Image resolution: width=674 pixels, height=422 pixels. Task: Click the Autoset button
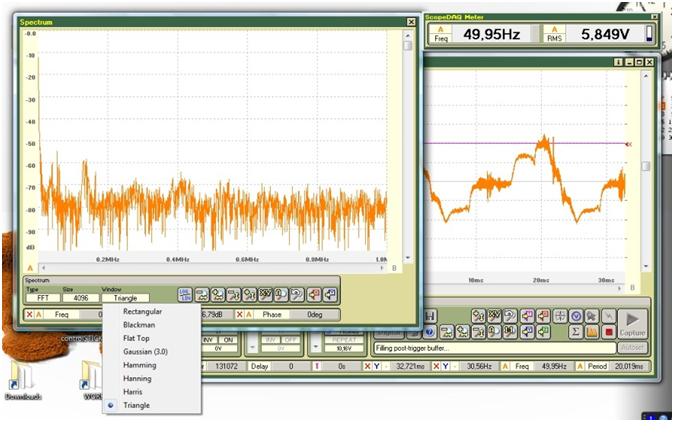(632, 348)
